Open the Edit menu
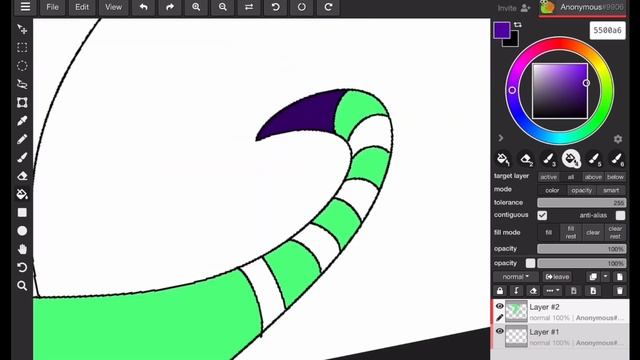Screen dimensions: 640x360 point(82,7)
